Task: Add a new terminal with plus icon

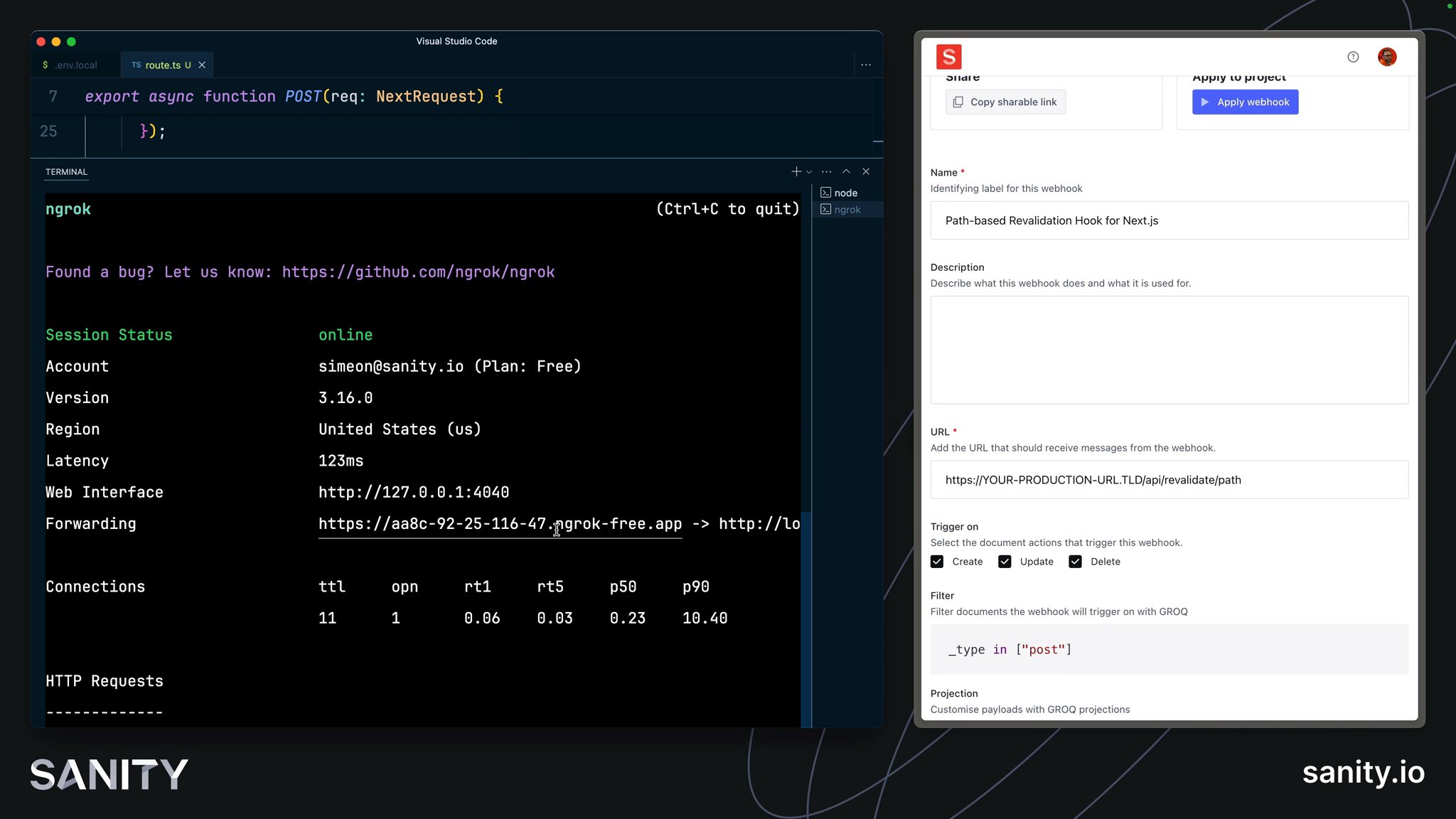Action: click(x=796, y=171)
